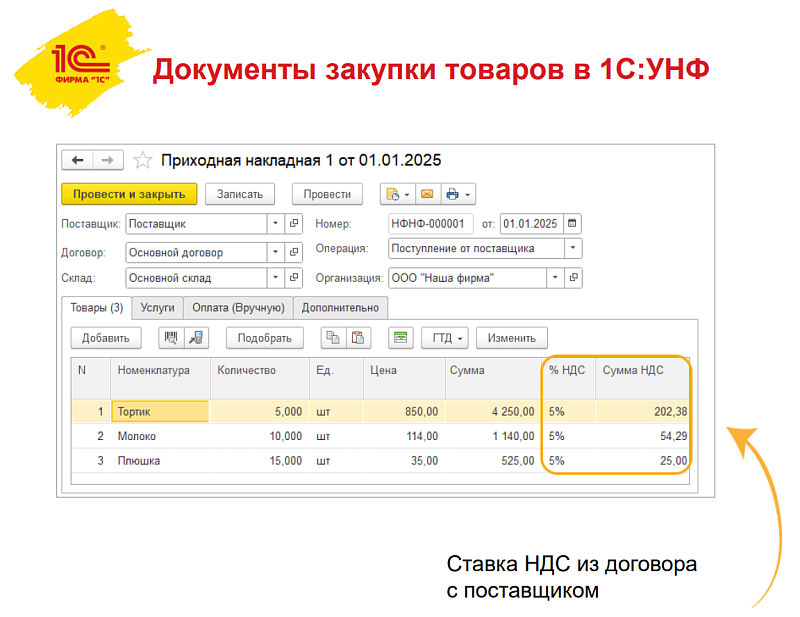Open the ГТД dropdown button
The height and width of the screenshot is (617, 800).
pos(445,338)
